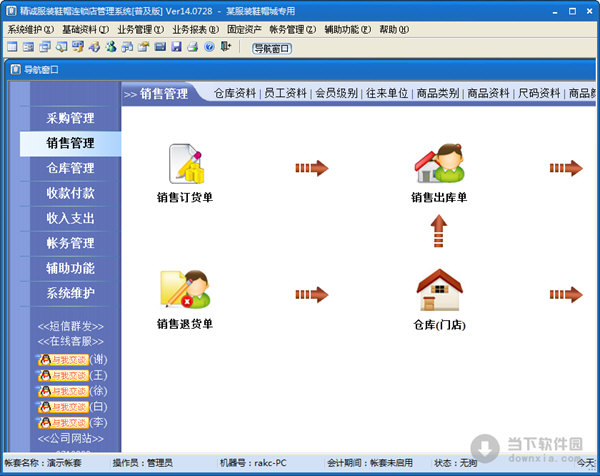Click the 导航窗口 inner window title icon
600x476 pixels.
point(15,70)
